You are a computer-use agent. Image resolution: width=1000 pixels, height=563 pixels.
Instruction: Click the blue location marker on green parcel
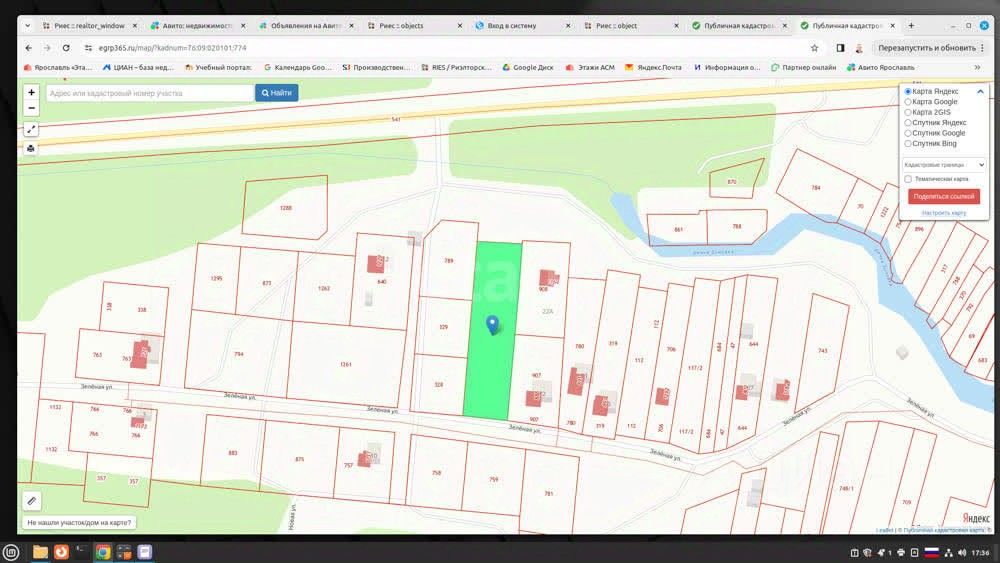coord(492,324)
